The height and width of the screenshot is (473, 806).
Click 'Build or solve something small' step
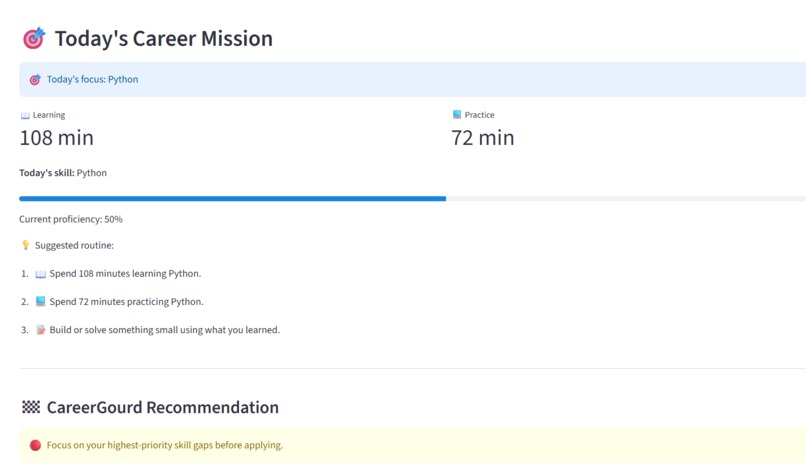pos(164,330)
